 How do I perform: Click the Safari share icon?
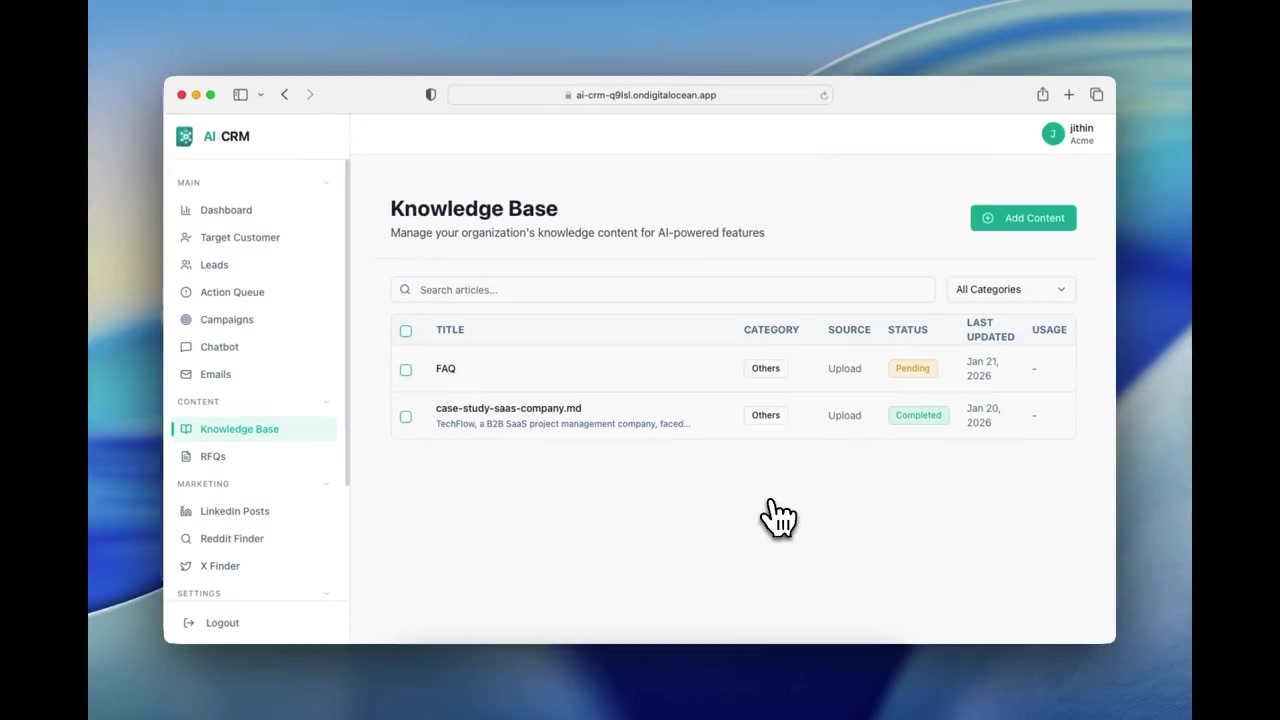[x=1042, y=95]
